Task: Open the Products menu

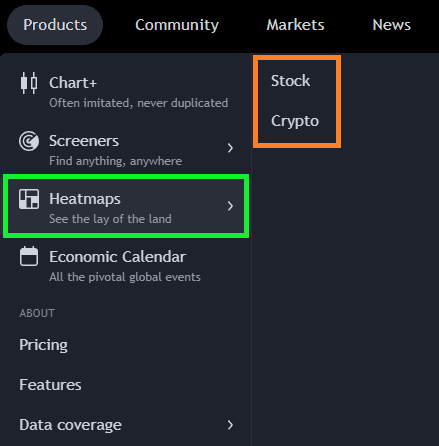Action: (x=55, y=25)
